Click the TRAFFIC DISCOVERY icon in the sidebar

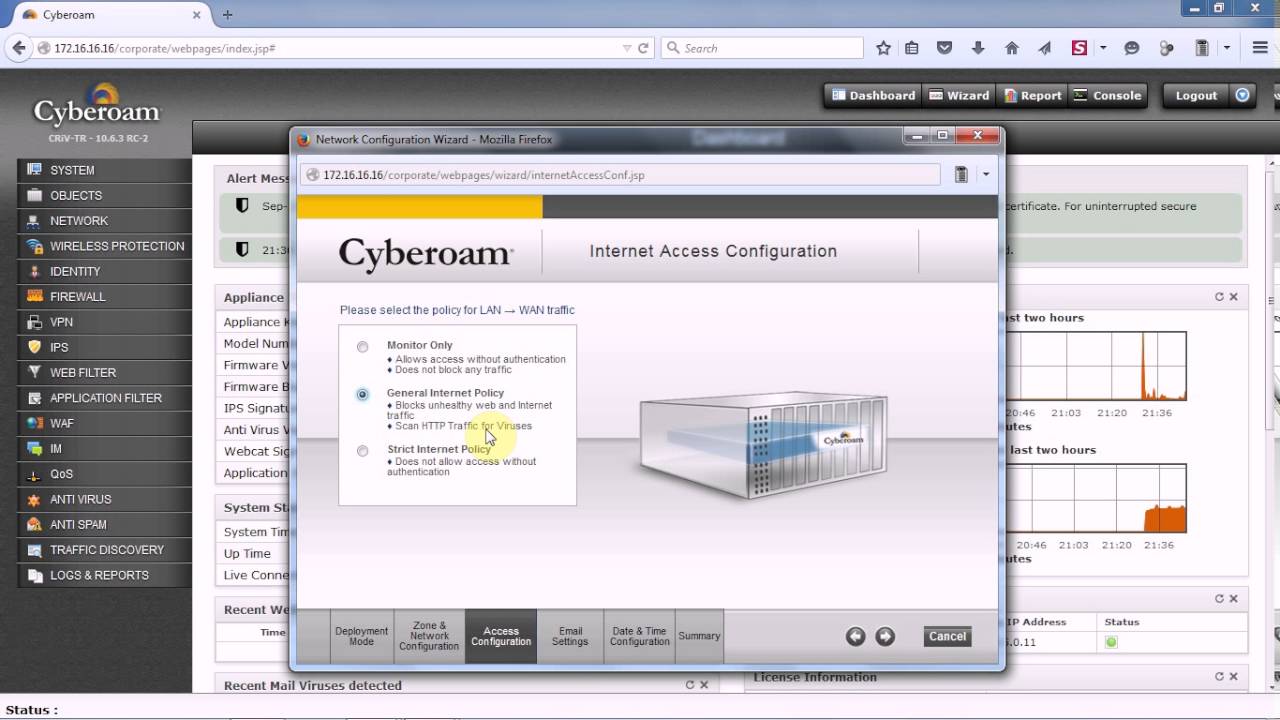pyautogui.click(x=35, y=550)
